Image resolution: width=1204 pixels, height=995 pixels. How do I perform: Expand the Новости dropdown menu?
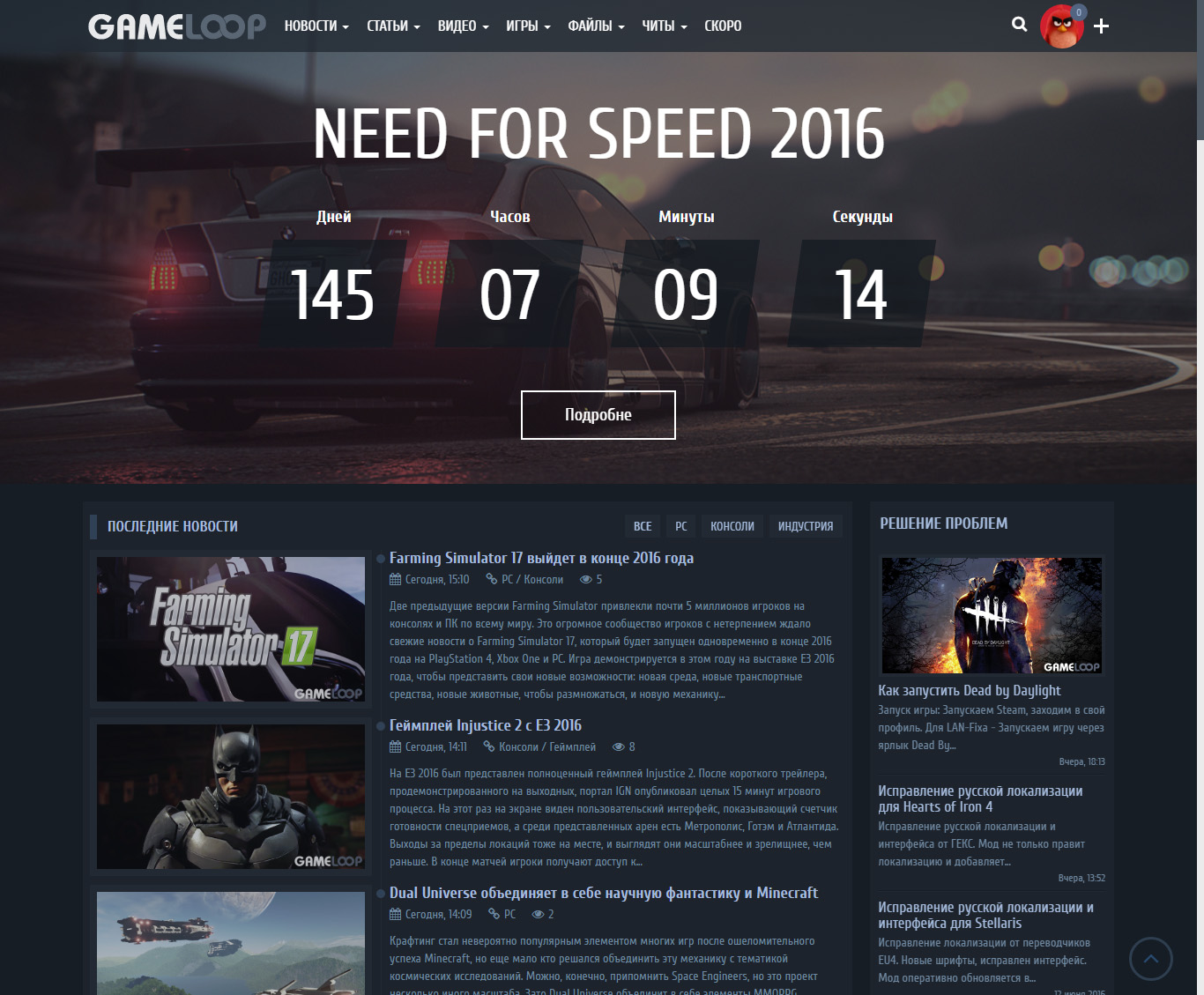tap(316, 26)
